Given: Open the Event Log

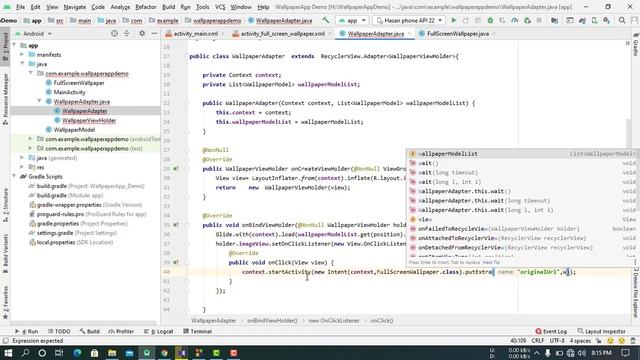Looking at the screenshot, I should (551, 331).
